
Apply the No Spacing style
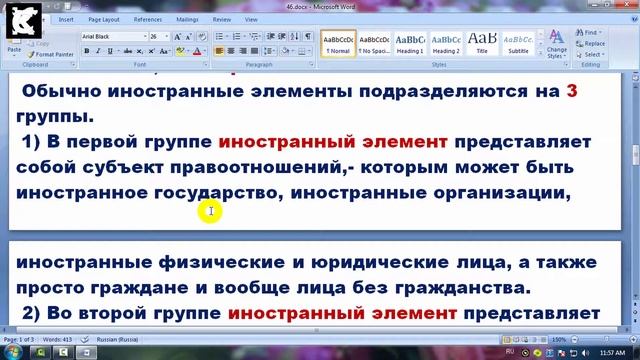point(374,44)
